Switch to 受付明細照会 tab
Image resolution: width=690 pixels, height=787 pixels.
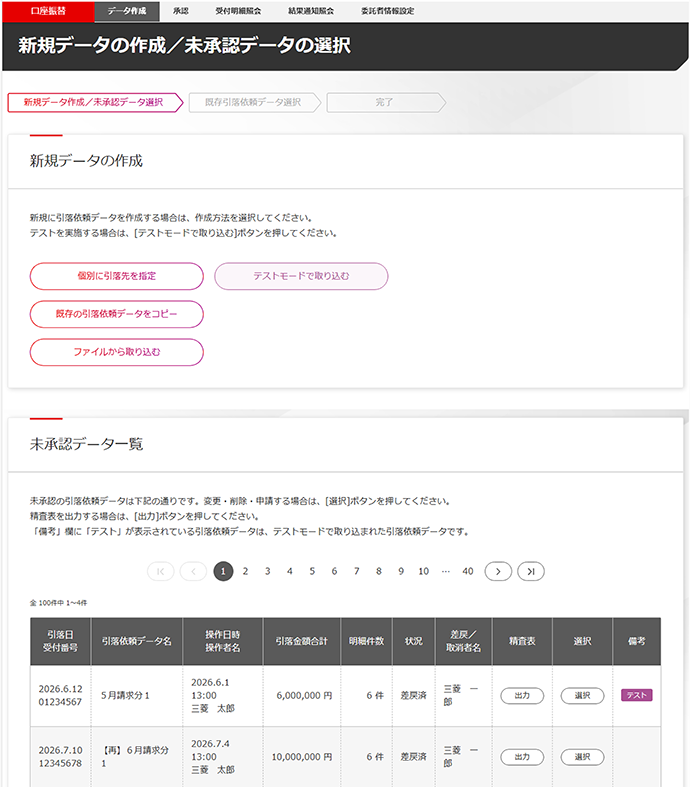(238, 10)
